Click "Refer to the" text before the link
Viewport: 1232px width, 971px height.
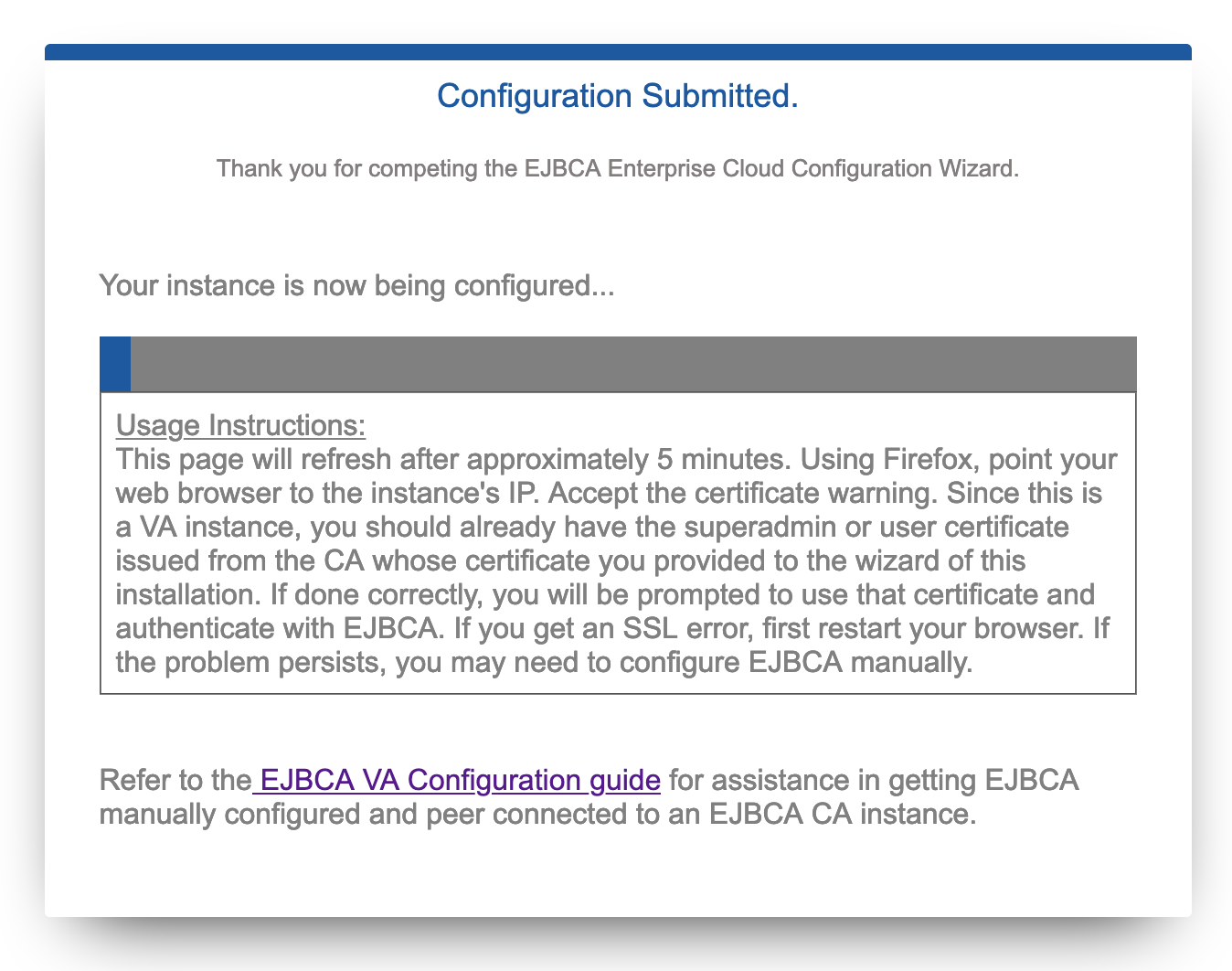[175, 780]
